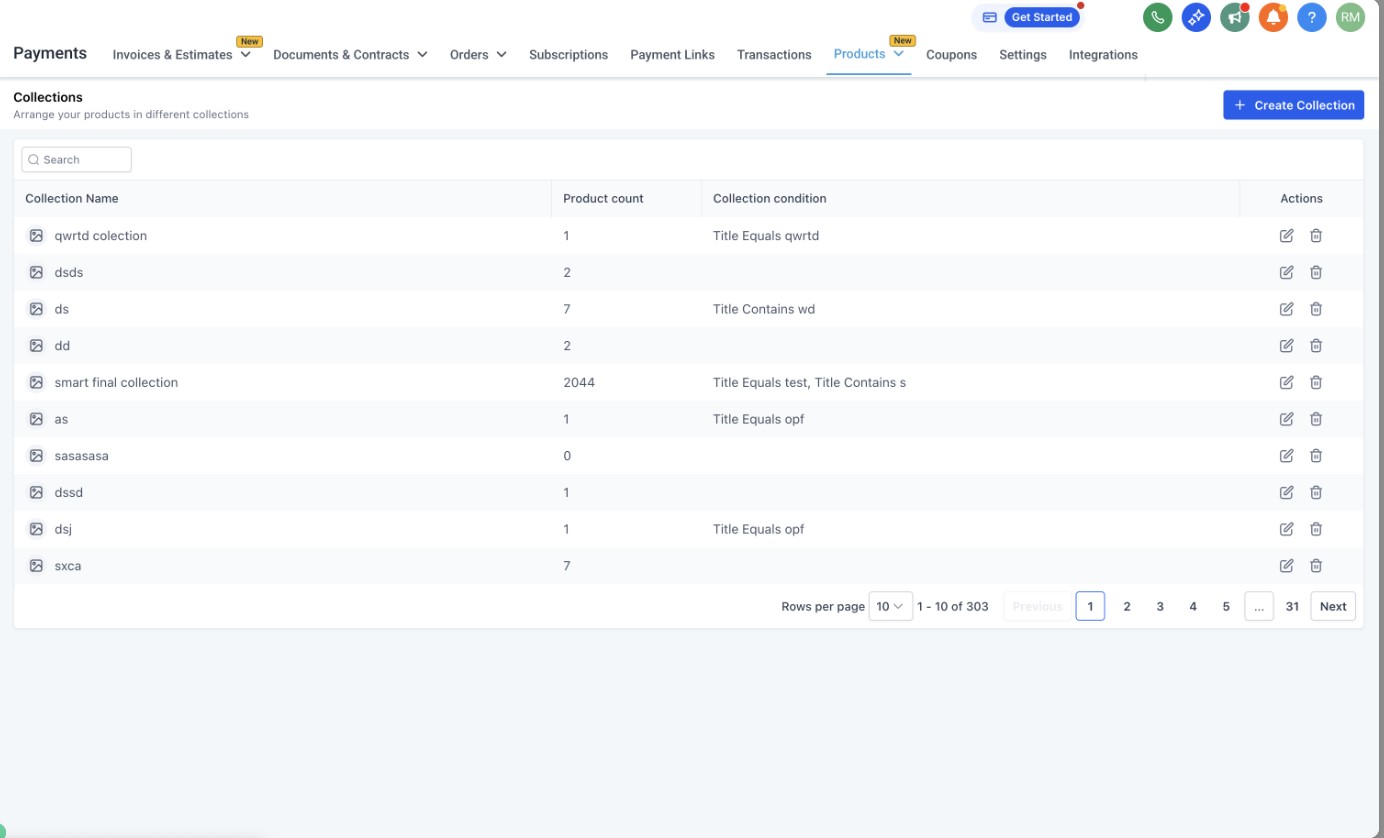Delete the ds collection
Image resolution: width=1384 pixels, height=838 pixels.
tap(1316, 309)
